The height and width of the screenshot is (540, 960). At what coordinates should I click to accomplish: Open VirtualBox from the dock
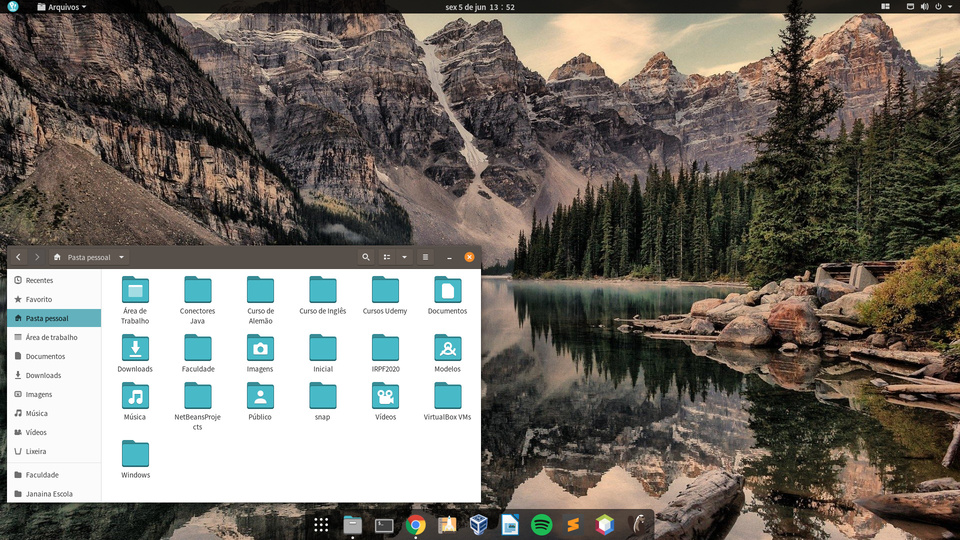click(479, 524)
